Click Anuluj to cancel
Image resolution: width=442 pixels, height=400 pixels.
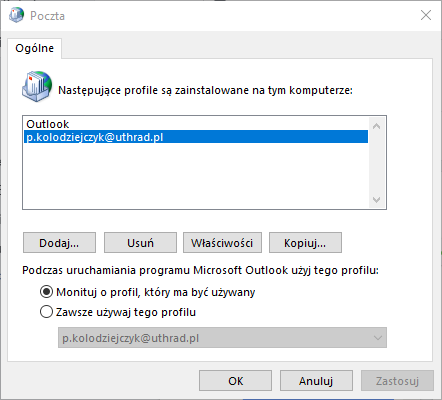point(316,381)
